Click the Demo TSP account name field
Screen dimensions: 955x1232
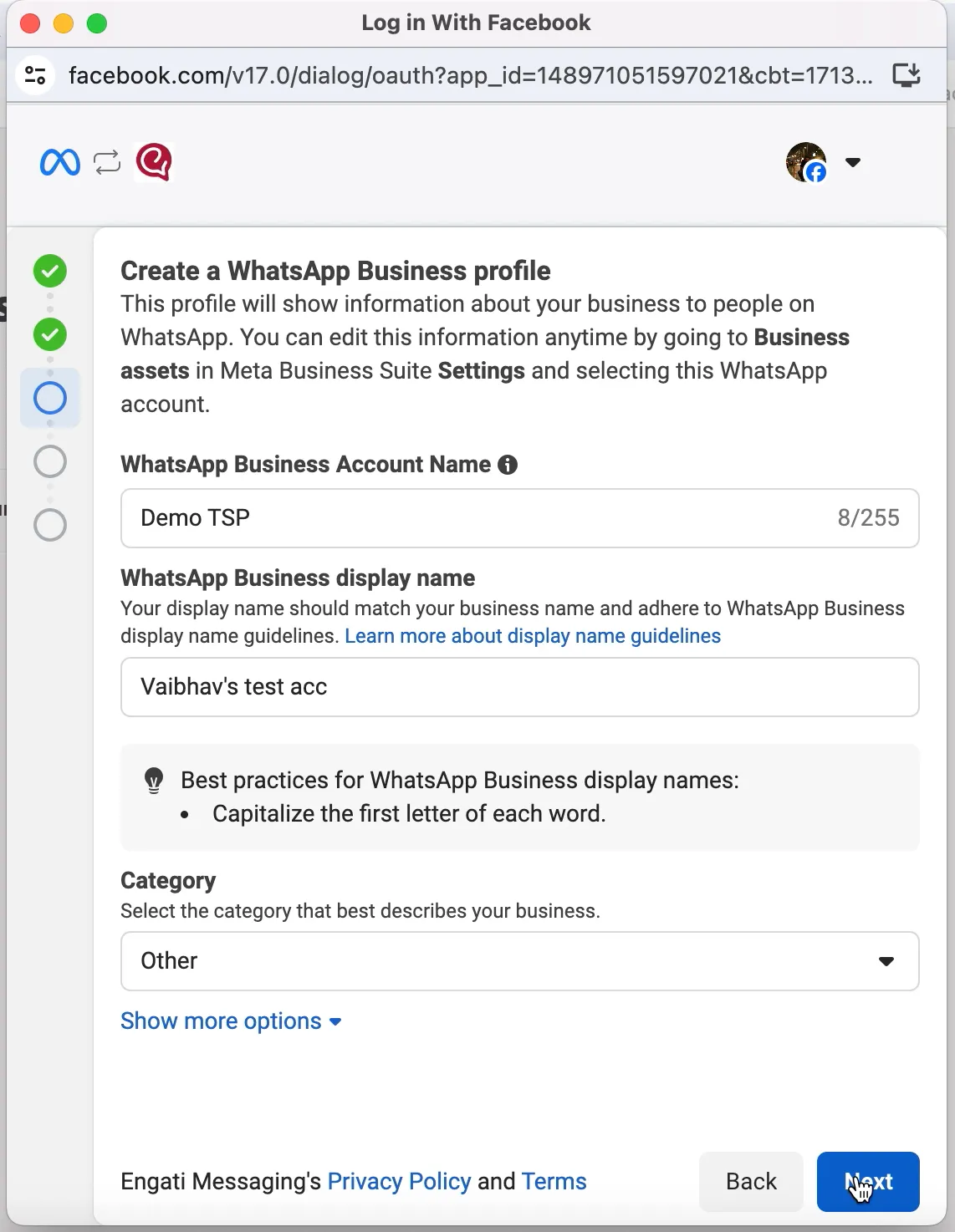[x=520, y=518]
